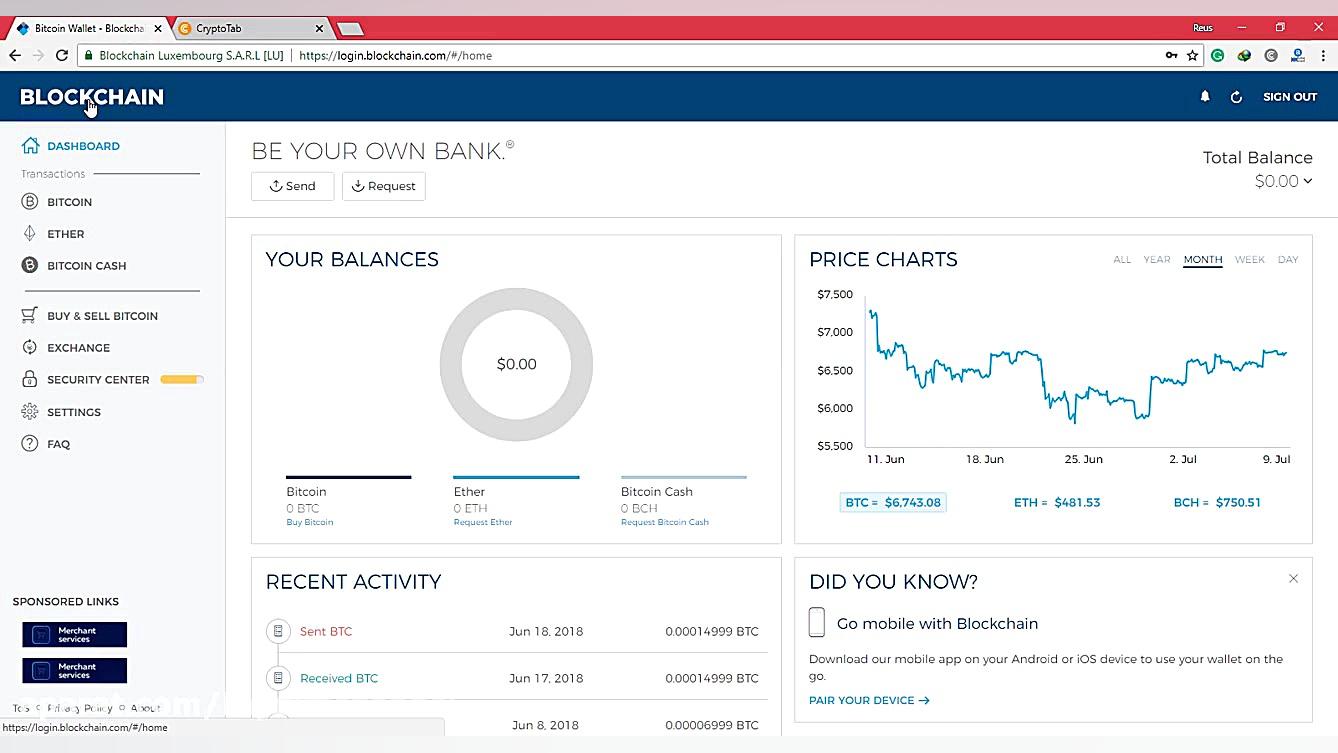Select BCH price chart
The image size is (1338, 753).
tap(1217, 503)
